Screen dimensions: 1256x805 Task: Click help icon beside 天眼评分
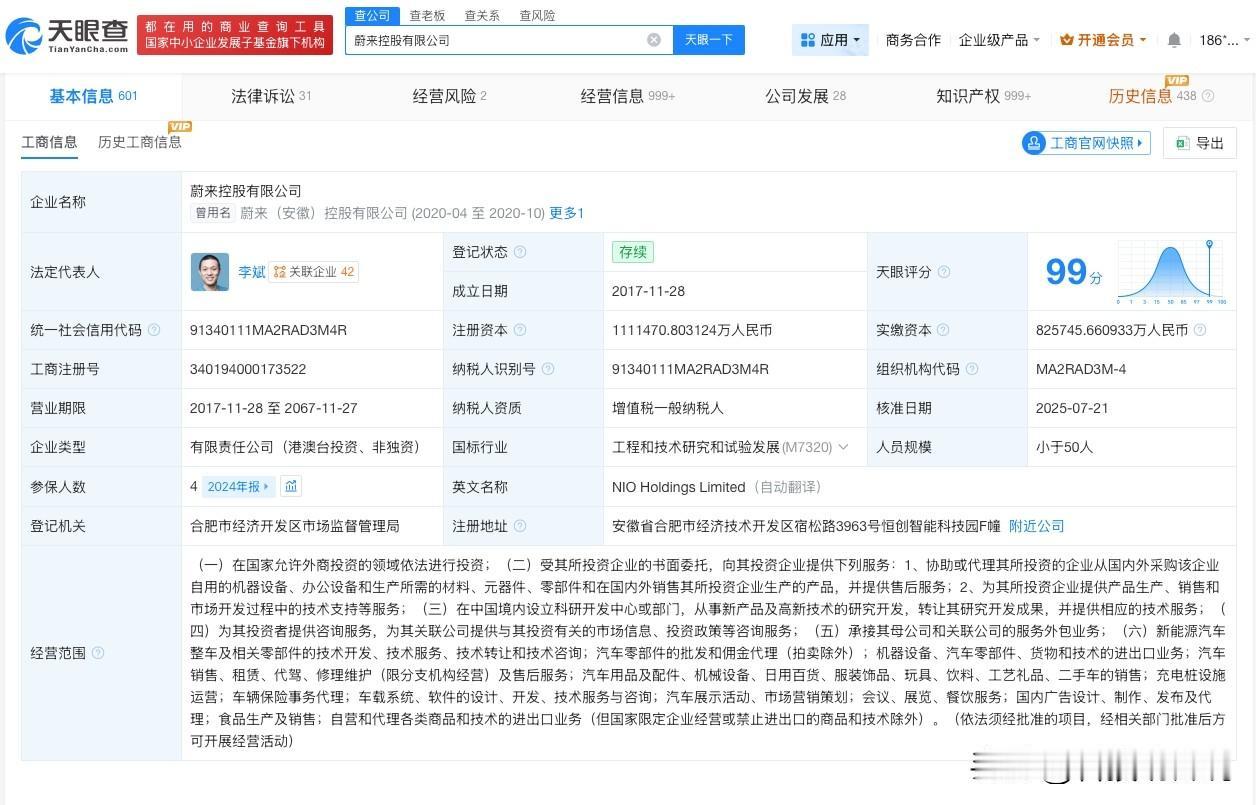coord(943,272)
